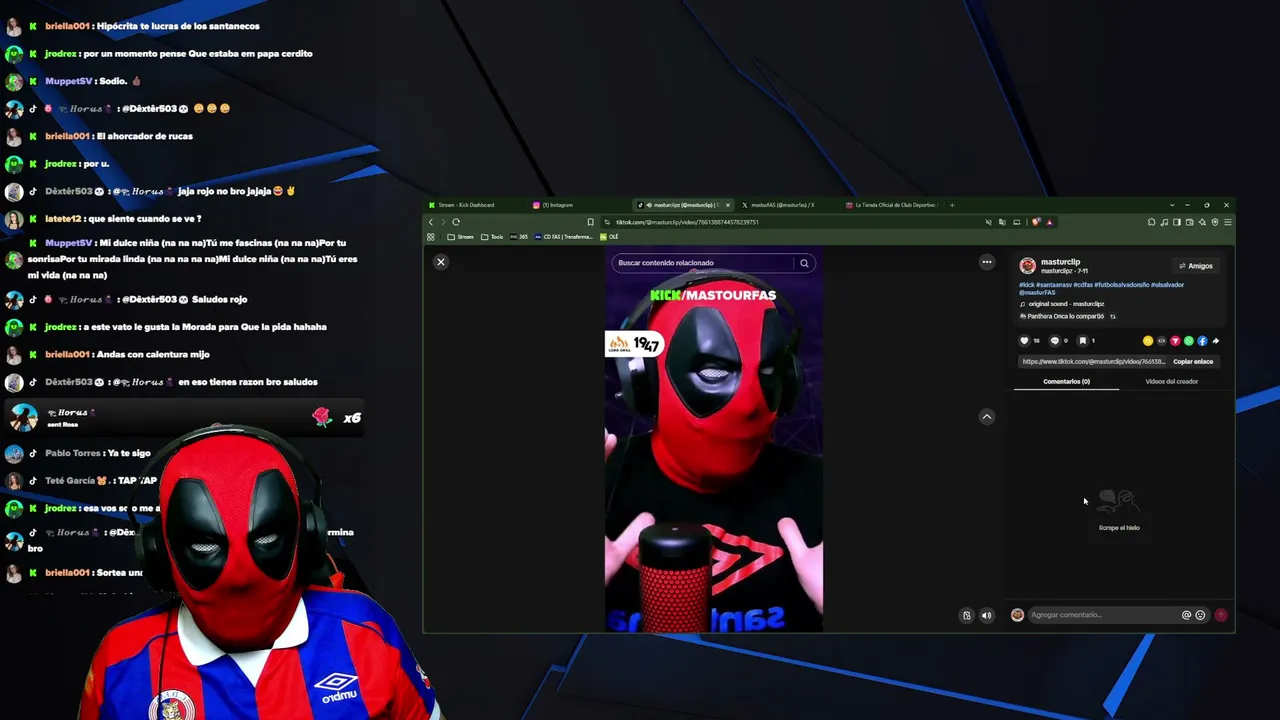Click the browser back arrow

coord(431,222)
